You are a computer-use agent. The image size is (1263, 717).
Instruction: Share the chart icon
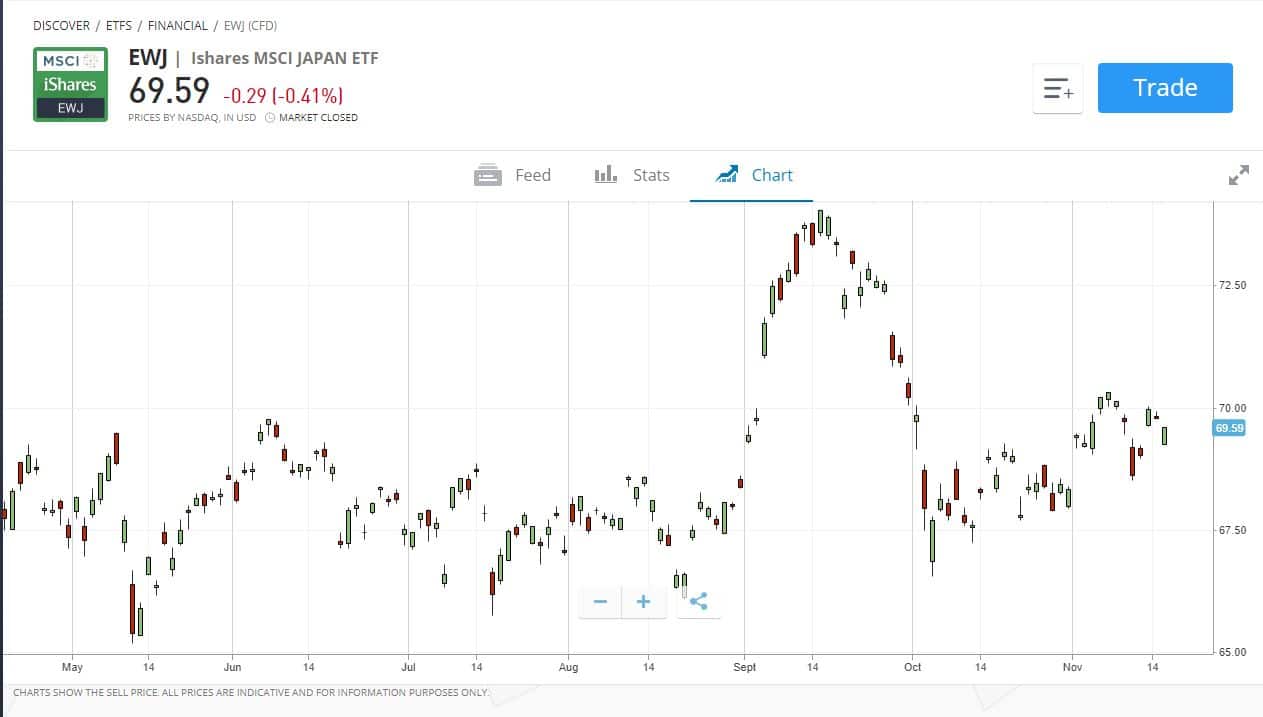699,601
